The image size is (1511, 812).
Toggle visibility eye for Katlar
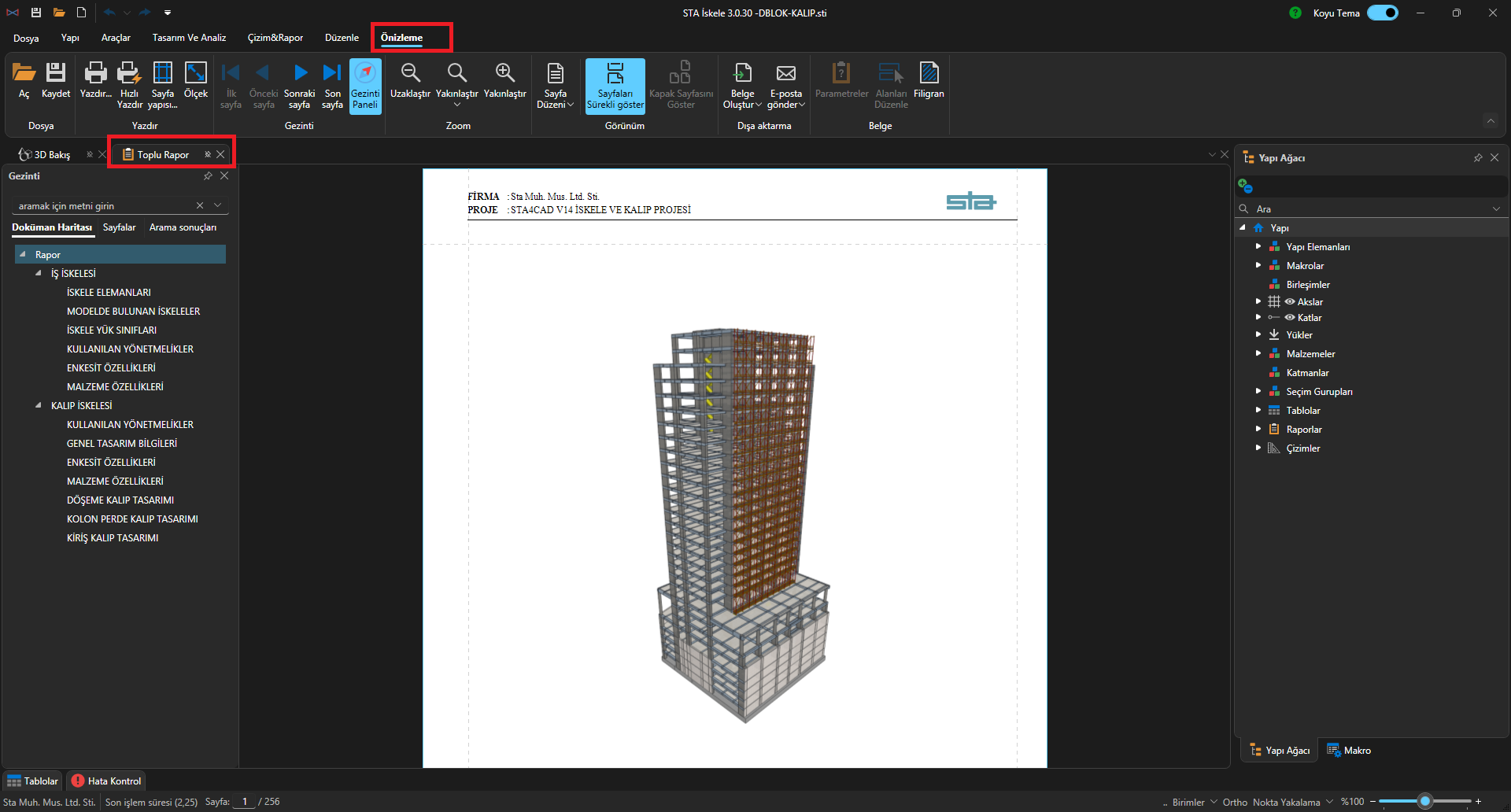1290,317
